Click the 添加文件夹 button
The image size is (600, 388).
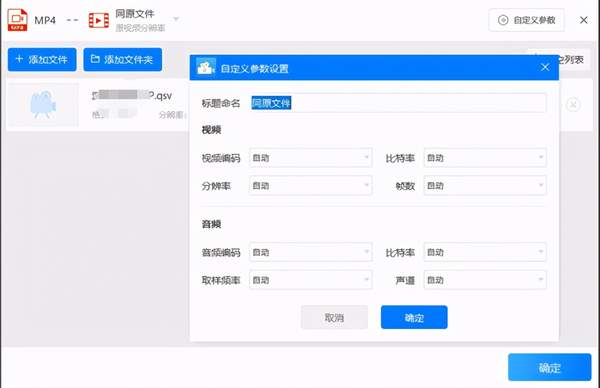click(x=122, y=59)
